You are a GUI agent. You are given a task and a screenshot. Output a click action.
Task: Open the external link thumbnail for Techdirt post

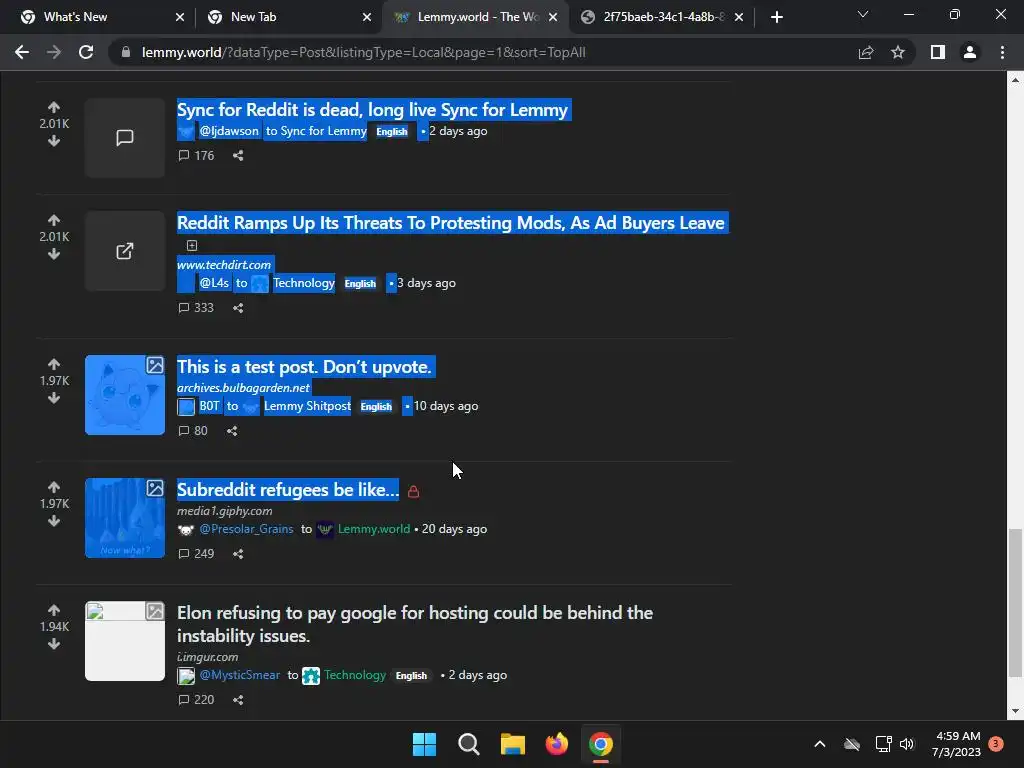point(125,251)
